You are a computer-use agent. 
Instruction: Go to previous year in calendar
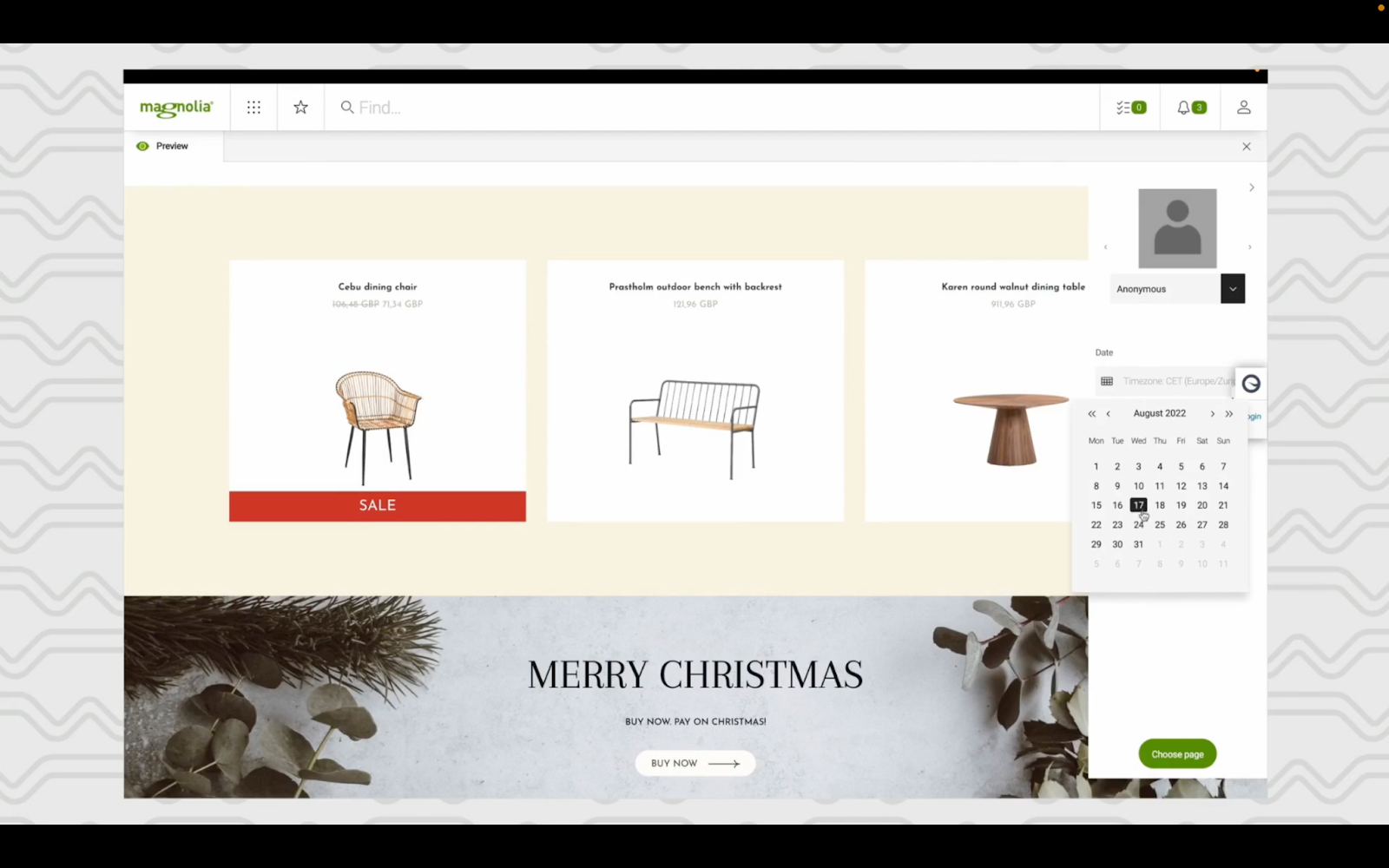[1092, 414]
